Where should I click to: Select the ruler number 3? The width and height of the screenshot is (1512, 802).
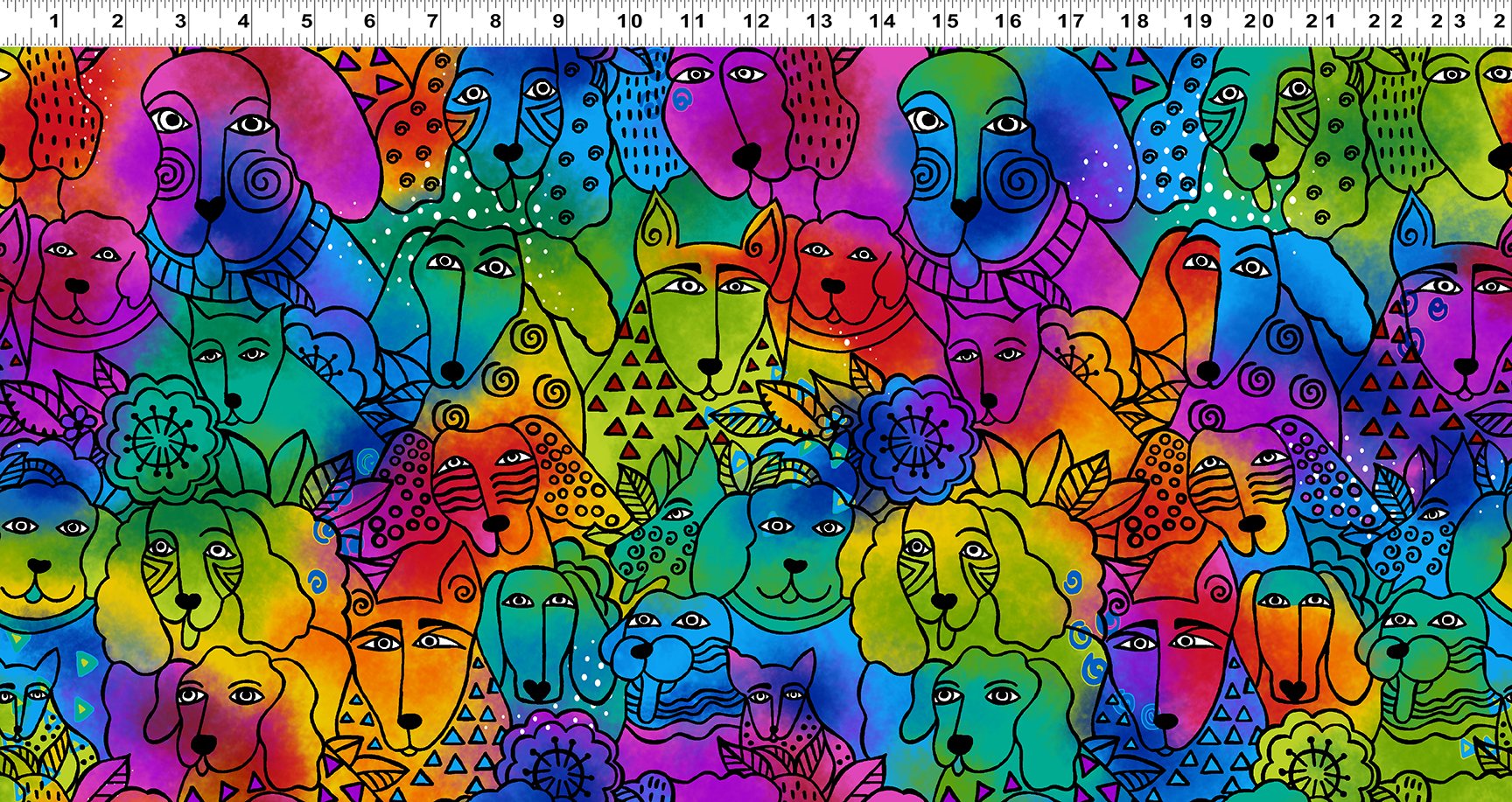(180, 21)
